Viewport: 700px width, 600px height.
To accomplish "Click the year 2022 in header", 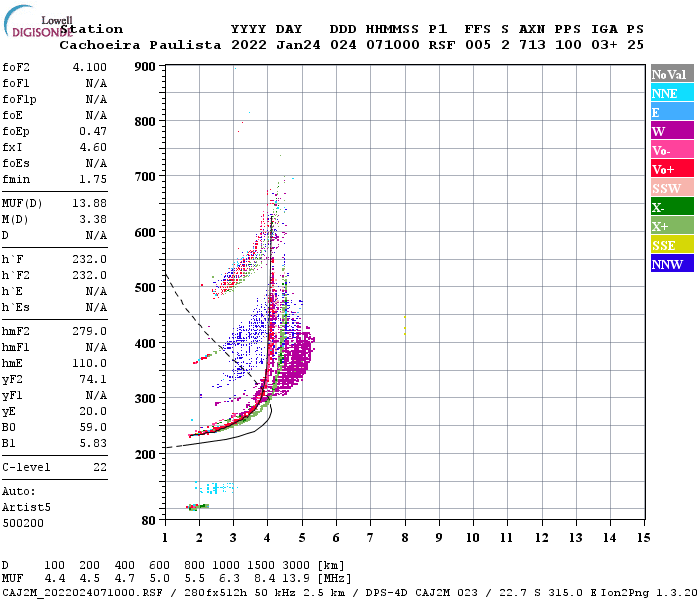I will (x=249, y=45).
